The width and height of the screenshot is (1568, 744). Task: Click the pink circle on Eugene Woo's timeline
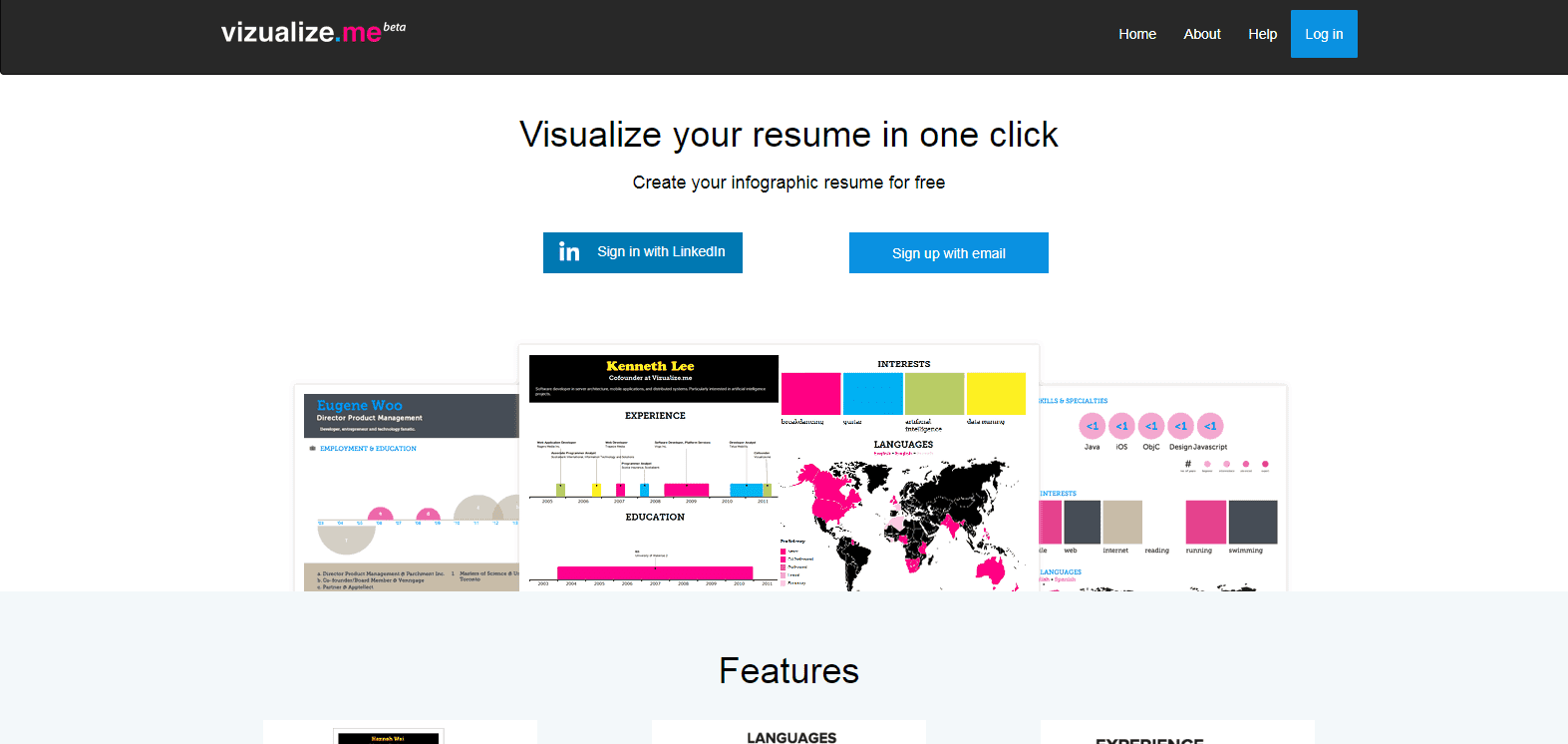(380, 515)
